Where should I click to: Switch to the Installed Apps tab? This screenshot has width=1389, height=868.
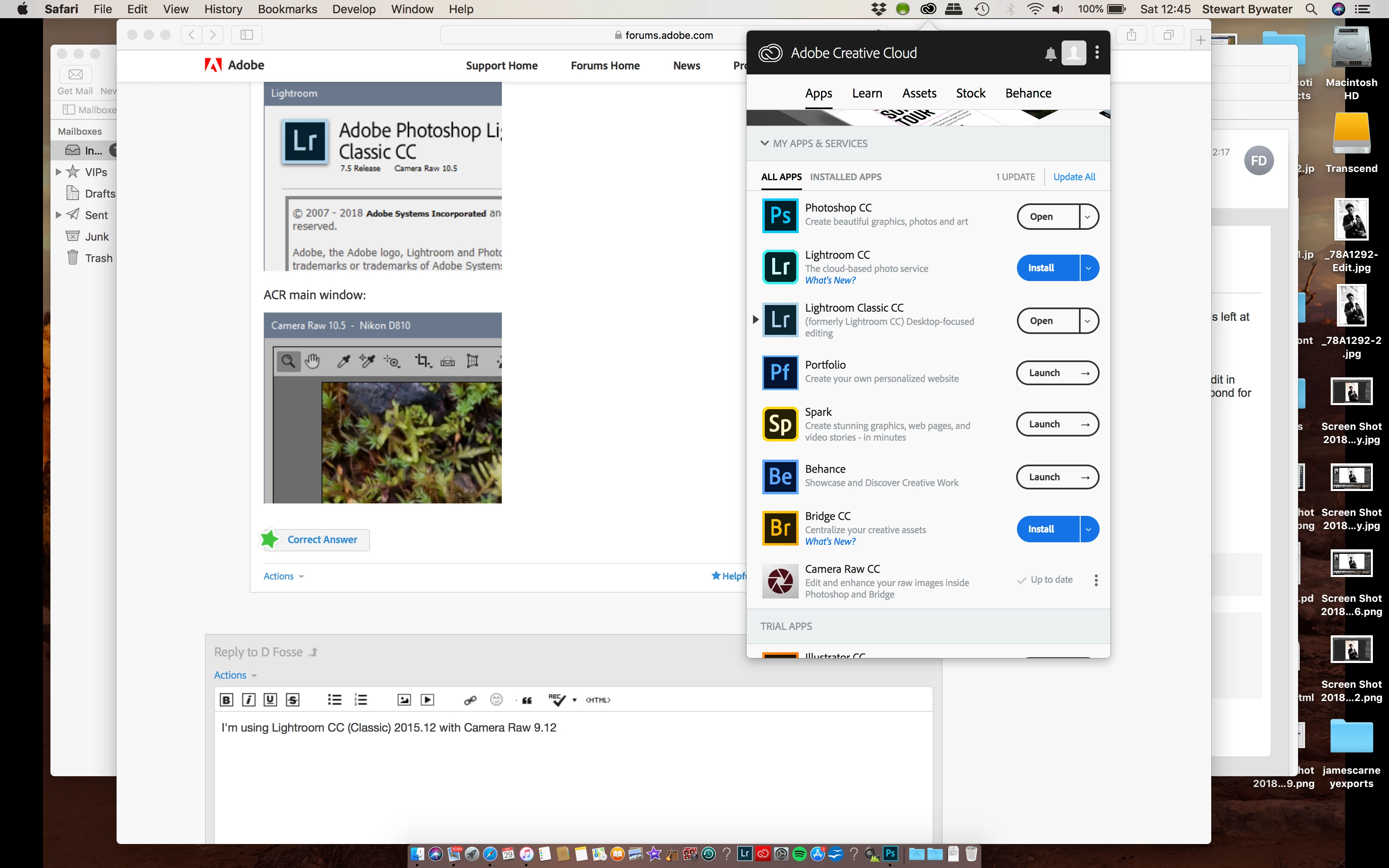coord(845,177)
